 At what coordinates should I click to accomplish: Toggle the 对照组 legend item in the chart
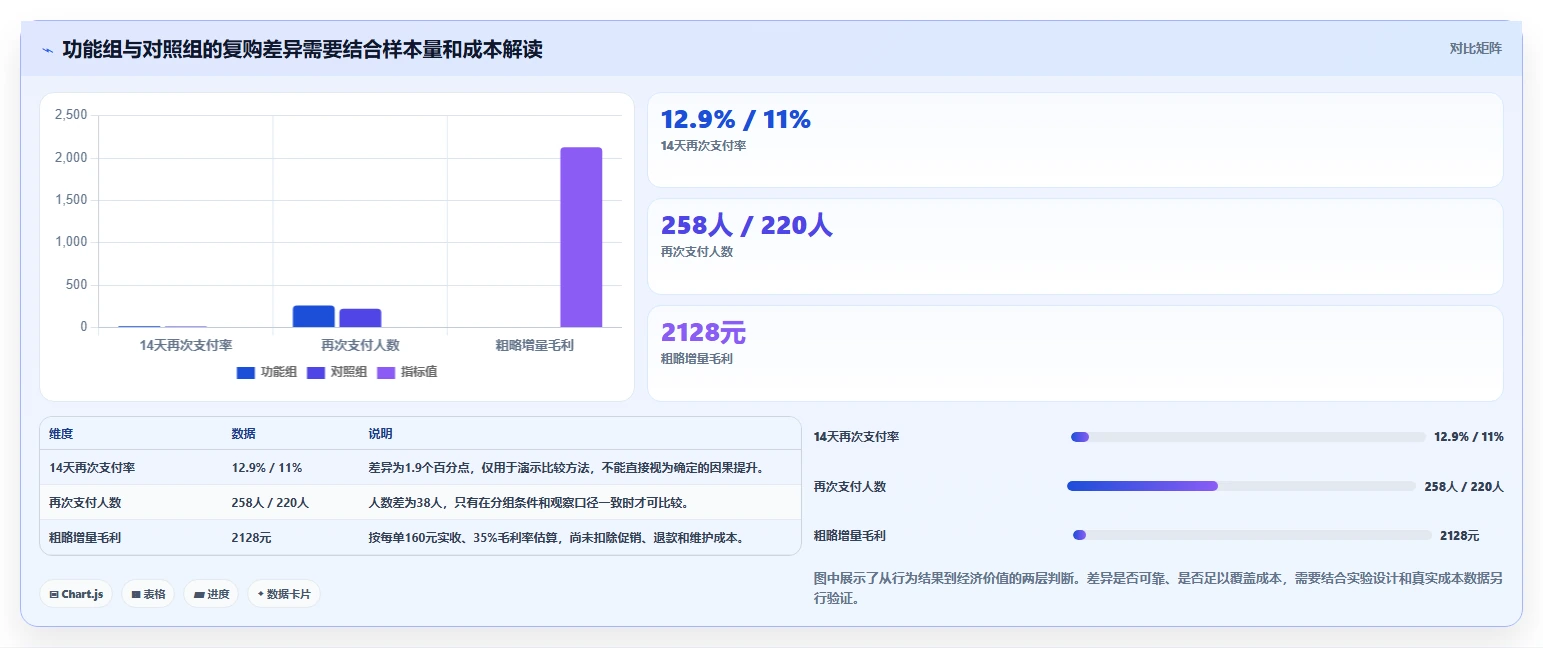point(337,372)
